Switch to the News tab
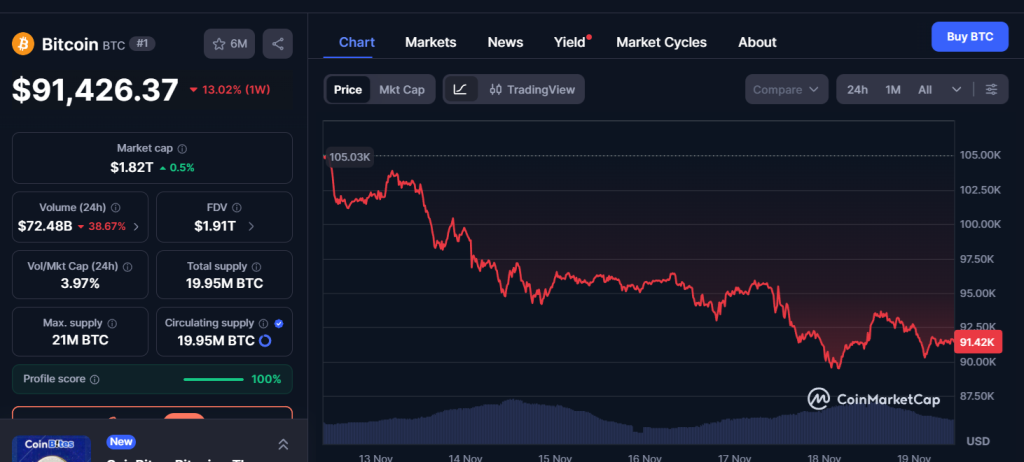Image resolution: width=1024 pixels, height=462 pixels. click(x=505, y=42)
